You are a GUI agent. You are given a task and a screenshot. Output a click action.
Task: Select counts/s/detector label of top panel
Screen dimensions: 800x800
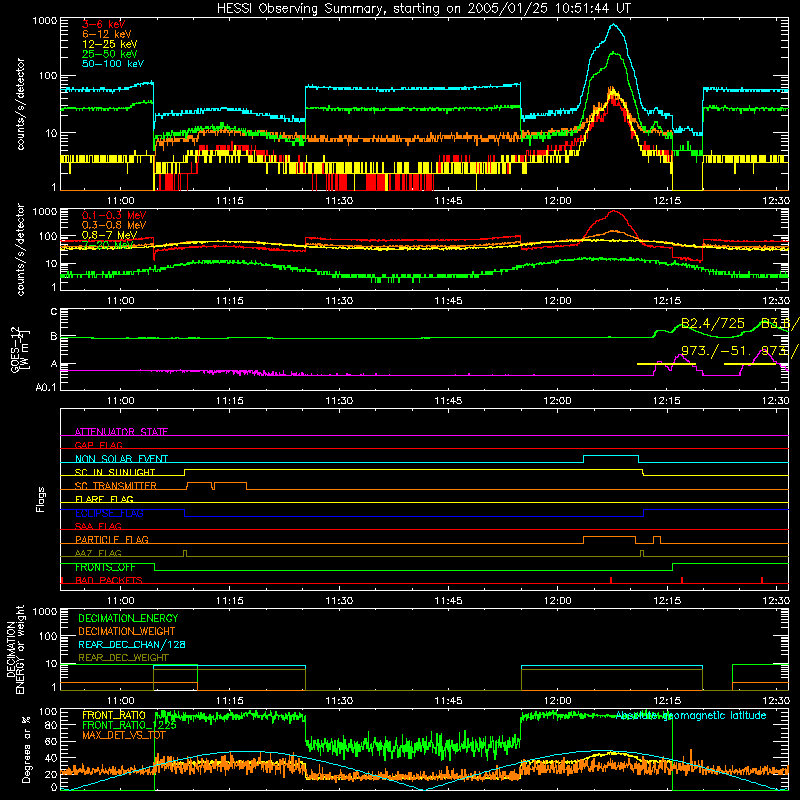pyautogui.click(x=20, y=104)
